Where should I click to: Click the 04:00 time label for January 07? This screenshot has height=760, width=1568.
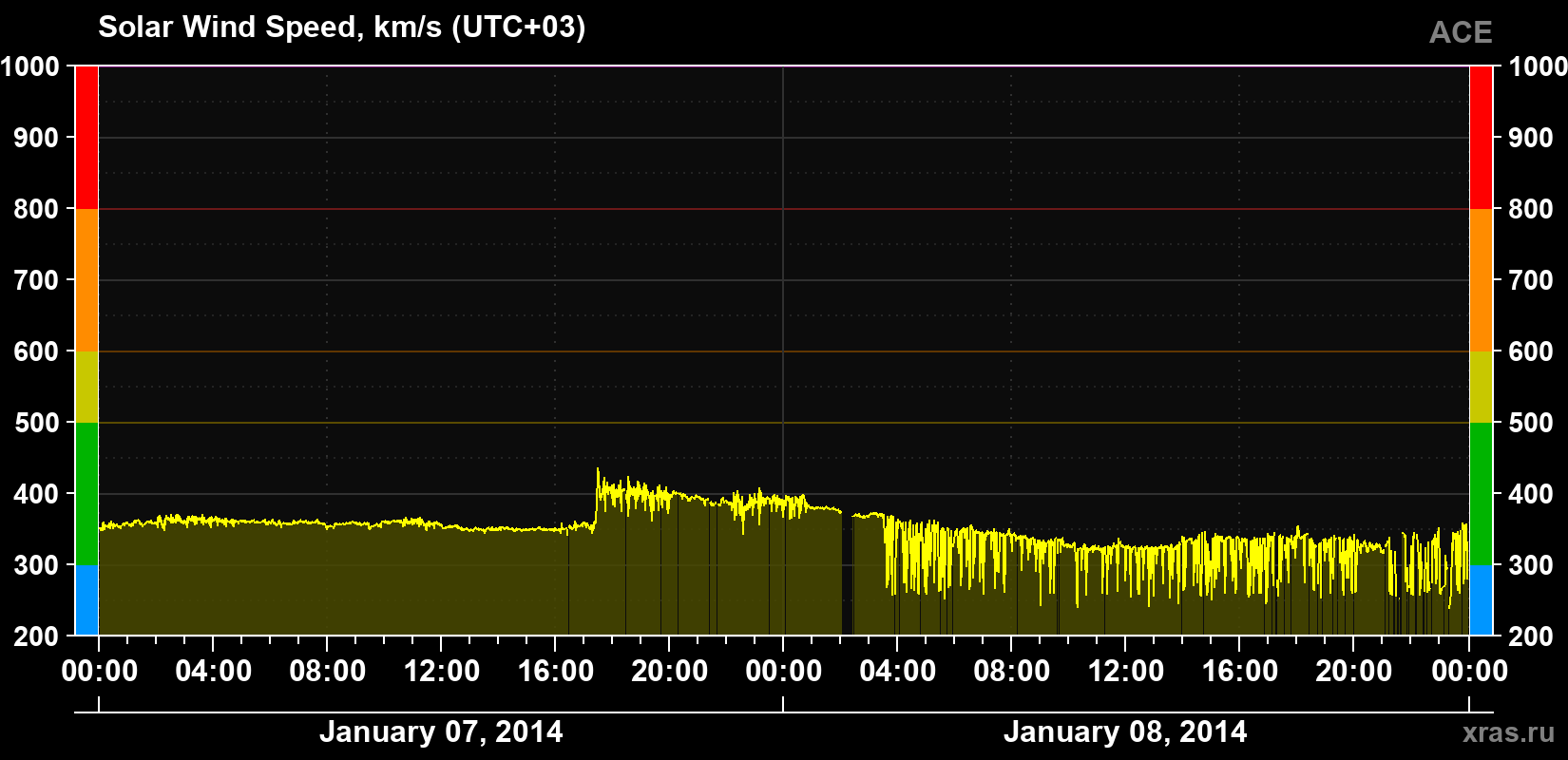tap(214, 672)
